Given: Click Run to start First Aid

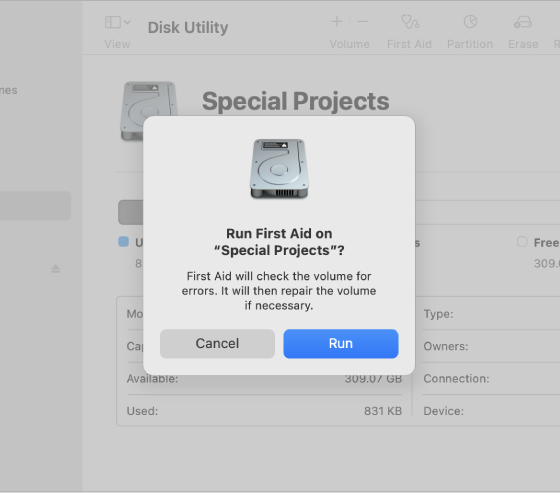Looking at the screenshot, I should [x=341, y=344].
